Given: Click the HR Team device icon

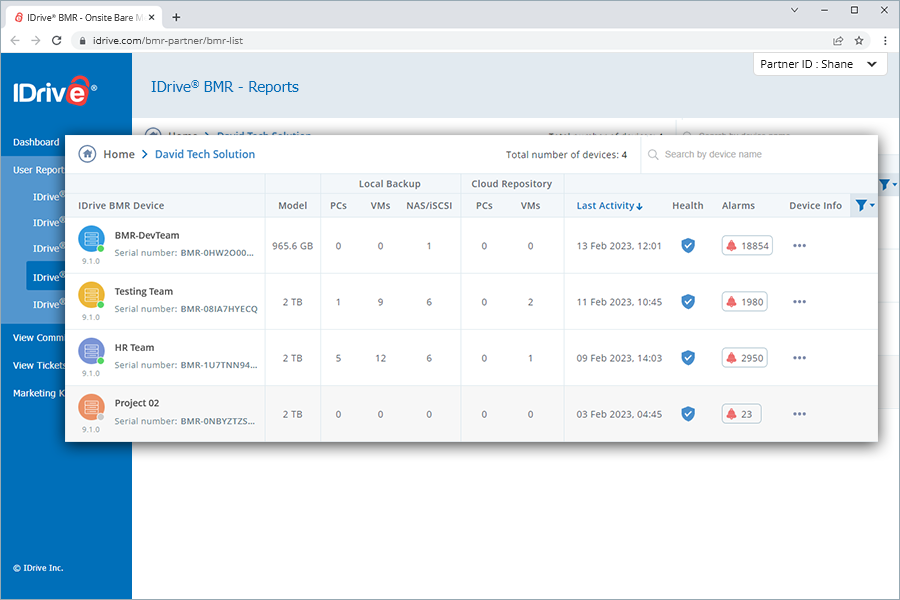Looking at the screenshot, I should pos(91,351).
